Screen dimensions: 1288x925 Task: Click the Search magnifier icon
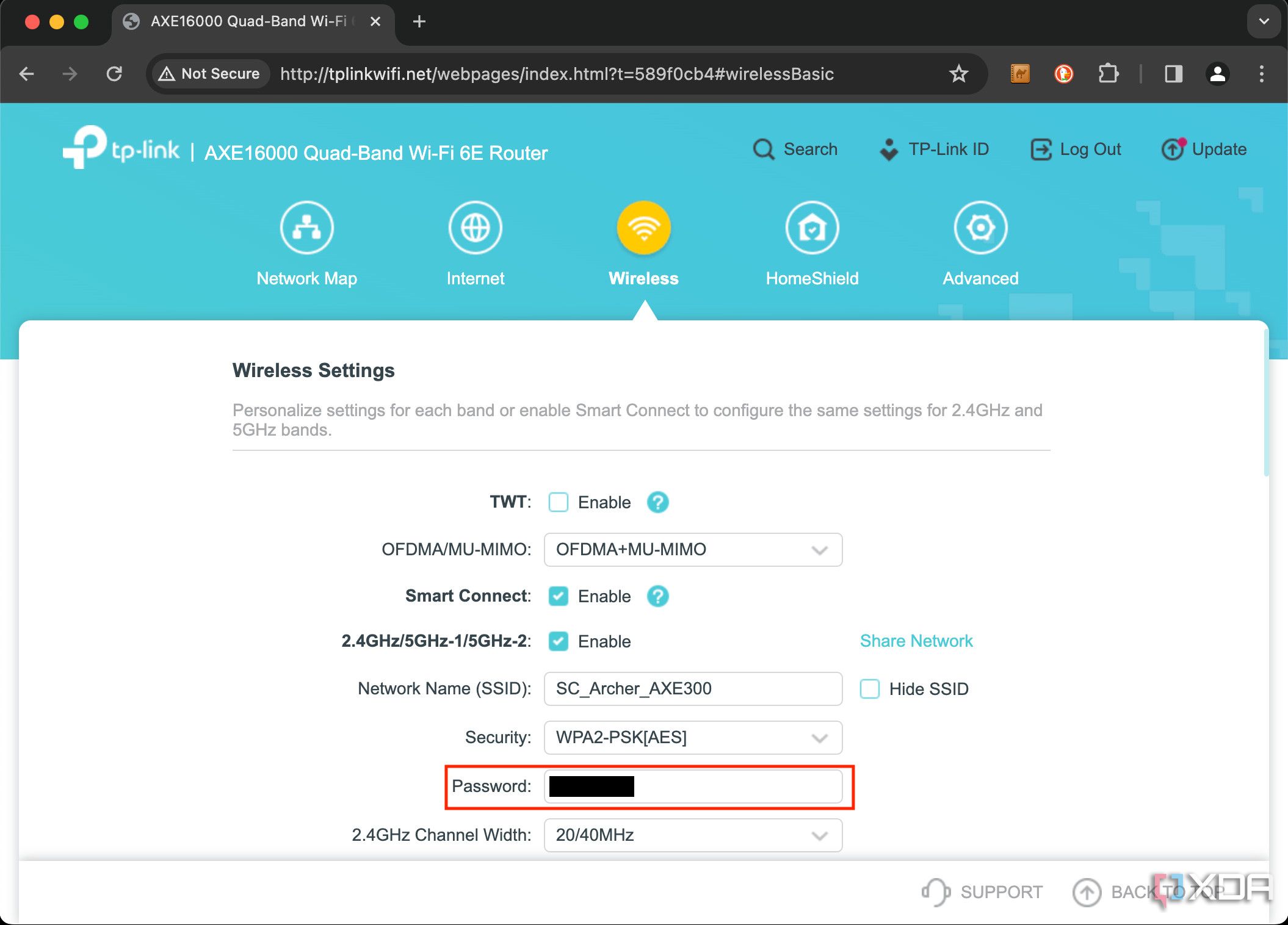[x=763, y=149]
